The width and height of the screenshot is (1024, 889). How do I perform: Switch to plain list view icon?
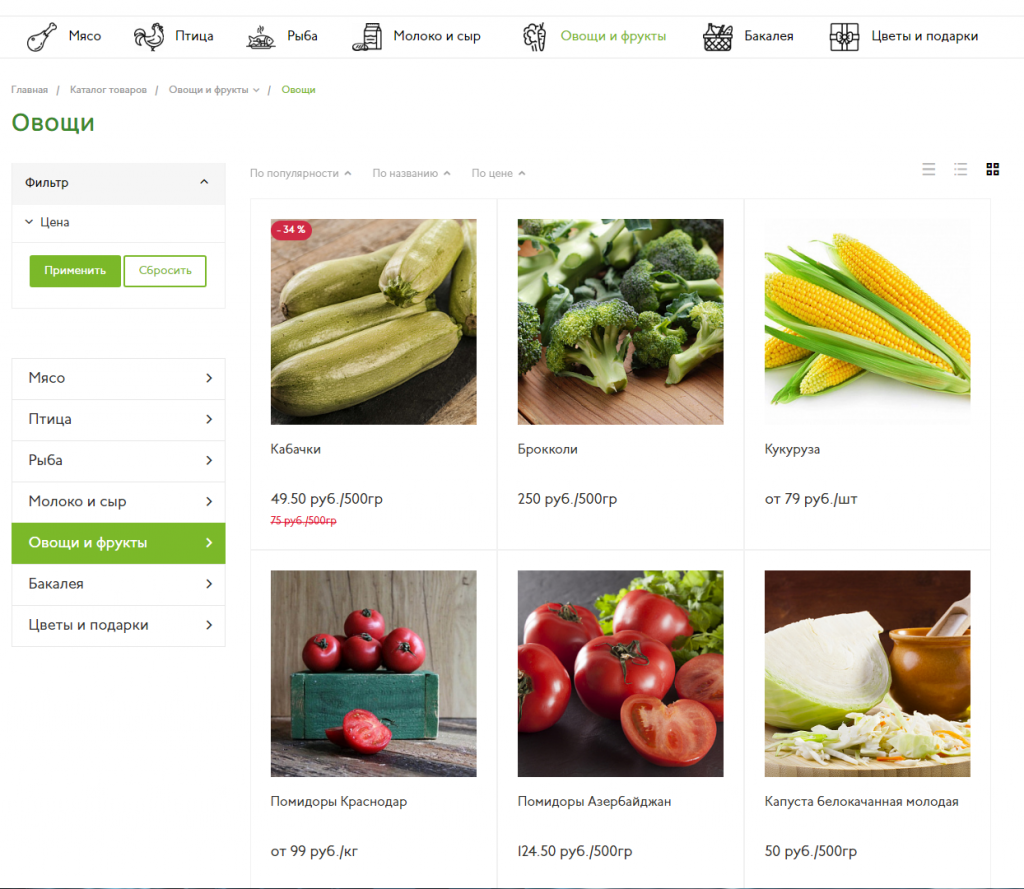(929, 169)
